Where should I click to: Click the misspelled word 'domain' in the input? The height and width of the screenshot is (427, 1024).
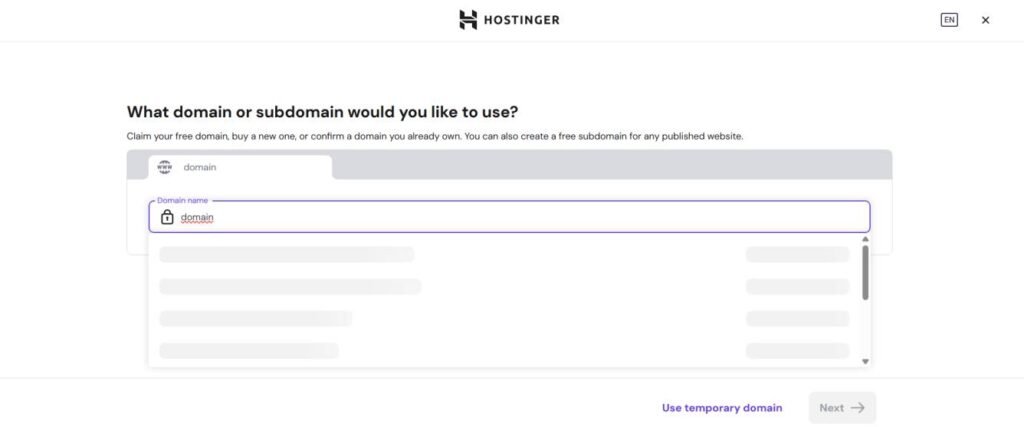click(197, 218)
